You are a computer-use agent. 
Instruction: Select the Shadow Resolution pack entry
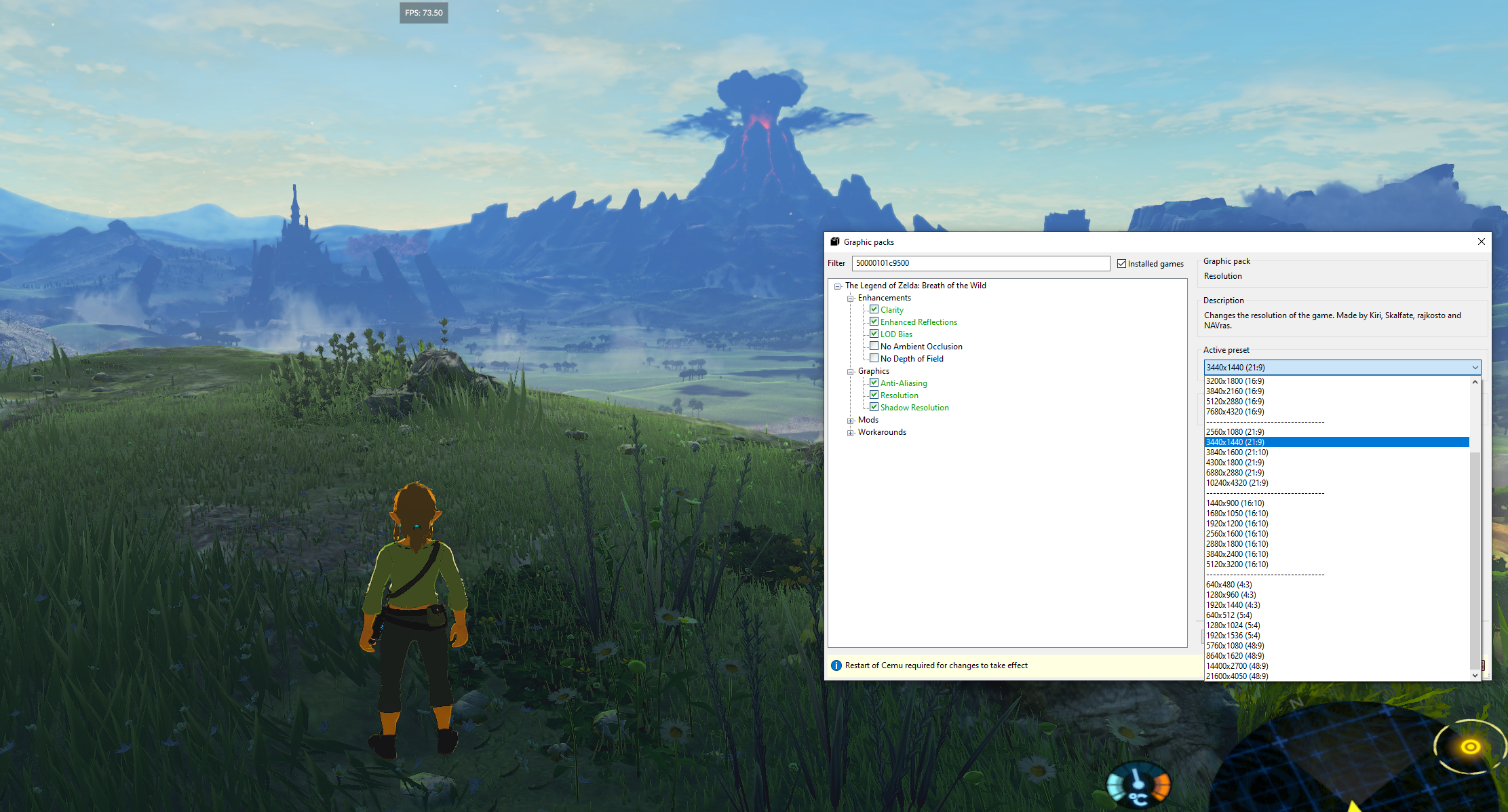pyautogui.click(x=914, y=408)
